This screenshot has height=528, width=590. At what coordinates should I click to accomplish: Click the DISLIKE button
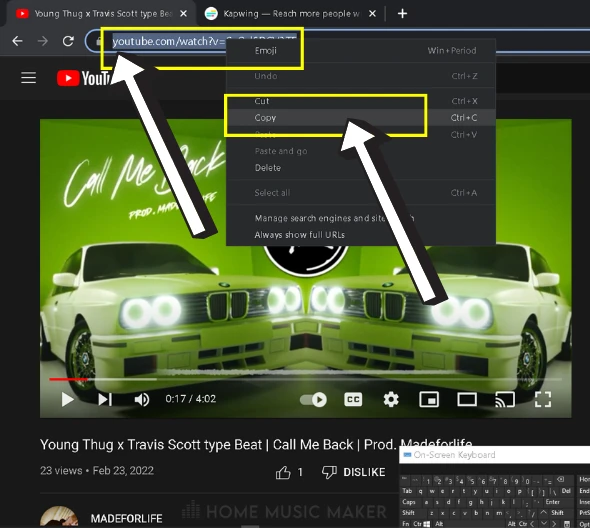click(x=354, y=472)
